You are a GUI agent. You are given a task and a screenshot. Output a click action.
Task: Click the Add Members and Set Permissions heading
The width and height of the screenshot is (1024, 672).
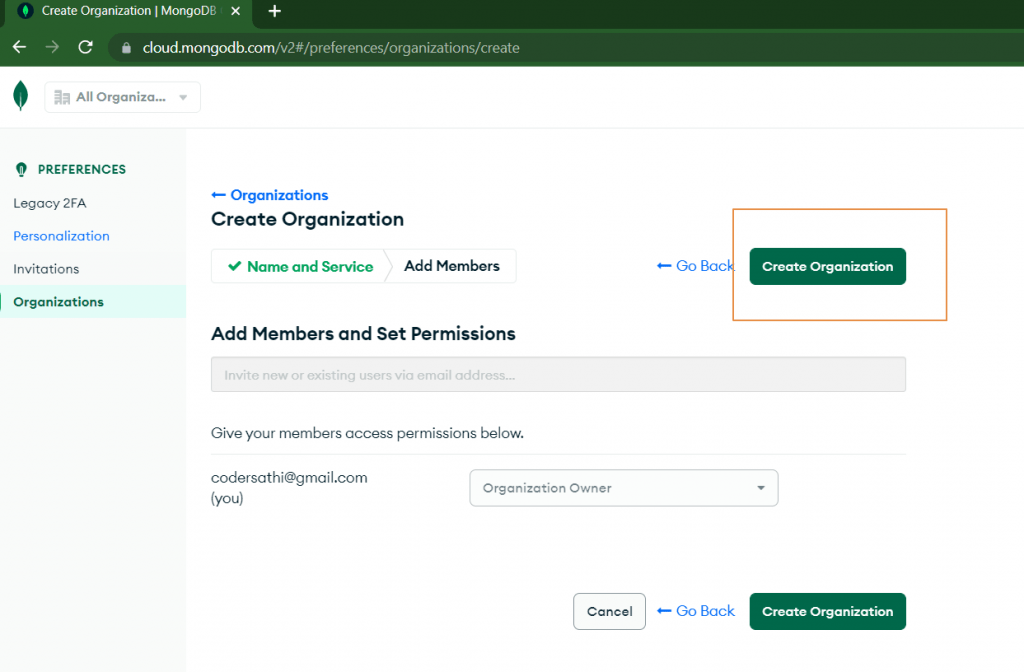point(363,334)
